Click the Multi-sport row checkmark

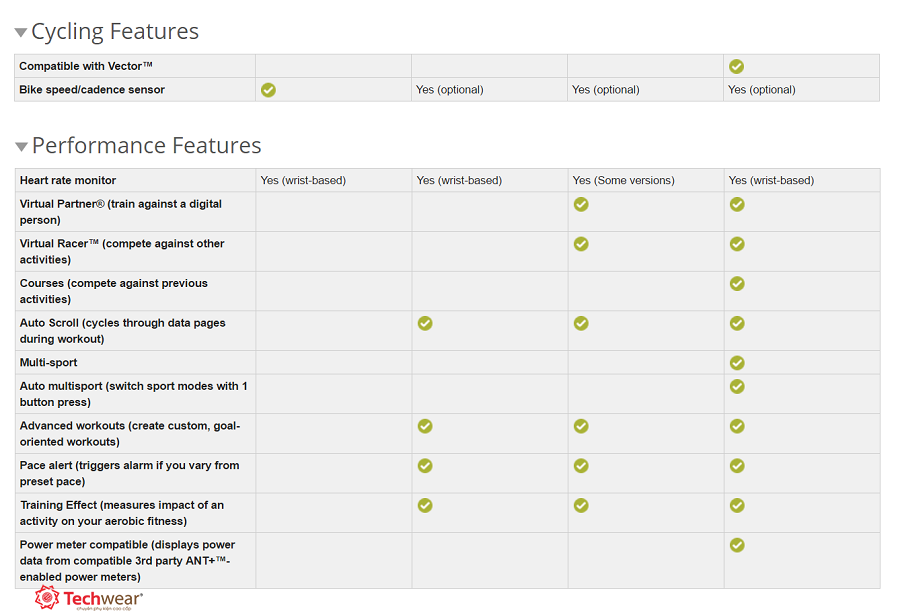(737, 363)
